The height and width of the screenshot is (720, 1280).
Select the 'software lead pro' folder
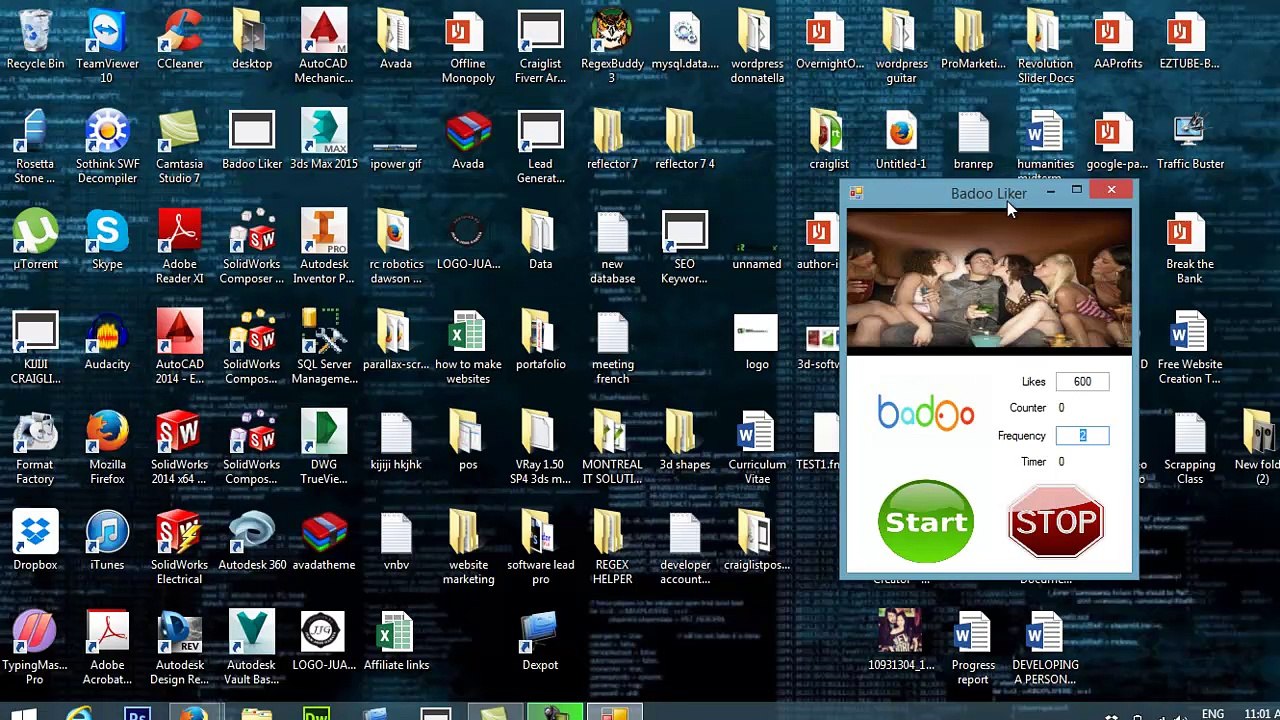coord(540,547)
